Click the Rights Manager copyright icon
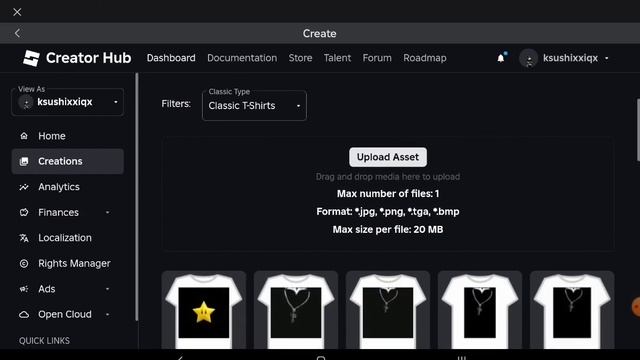The height and width of the screenshot is (360, 640). point(24,264)
